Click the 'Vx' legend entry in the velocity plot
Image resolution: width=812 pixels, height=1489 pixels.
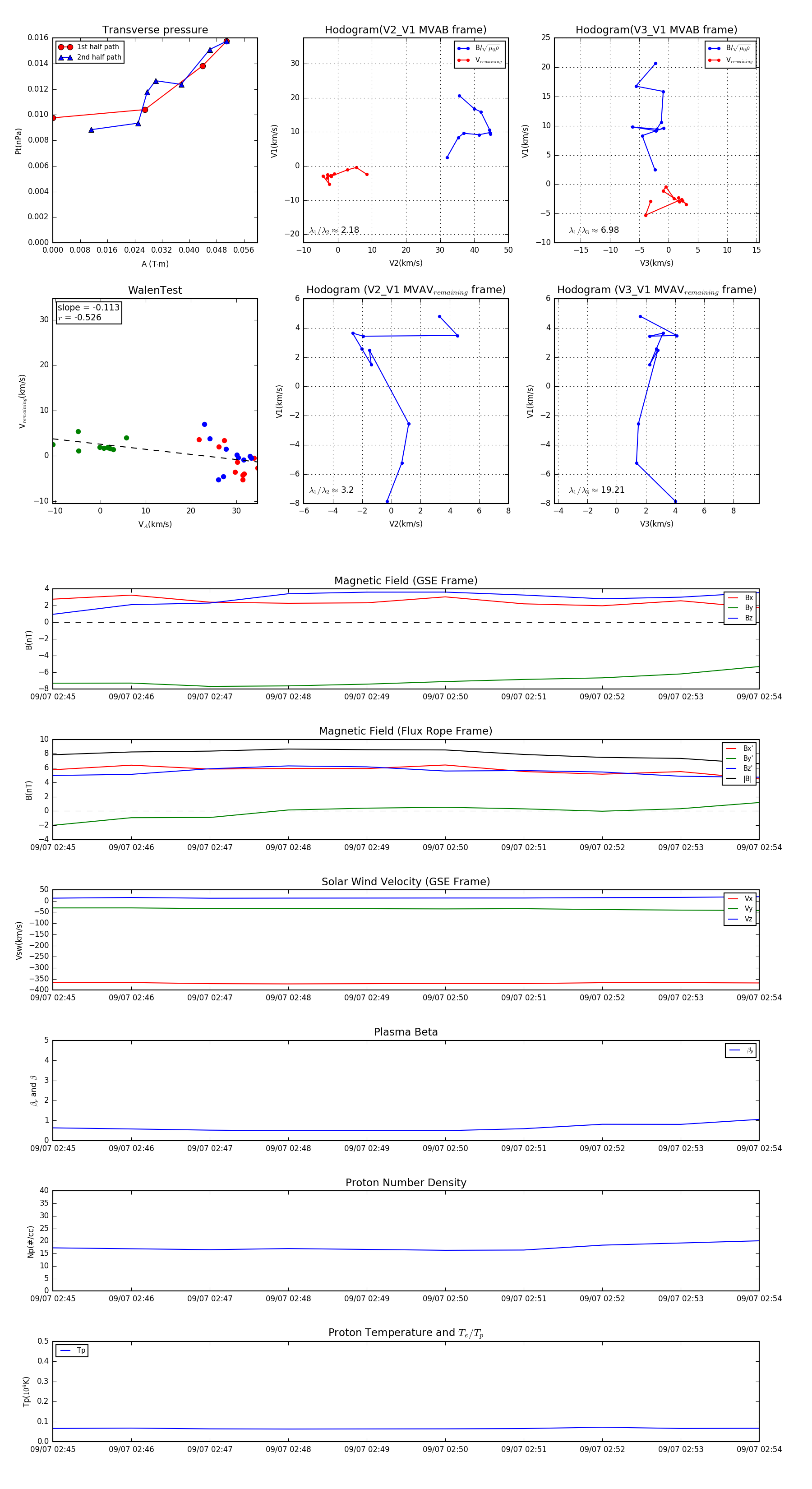point(740,899)
